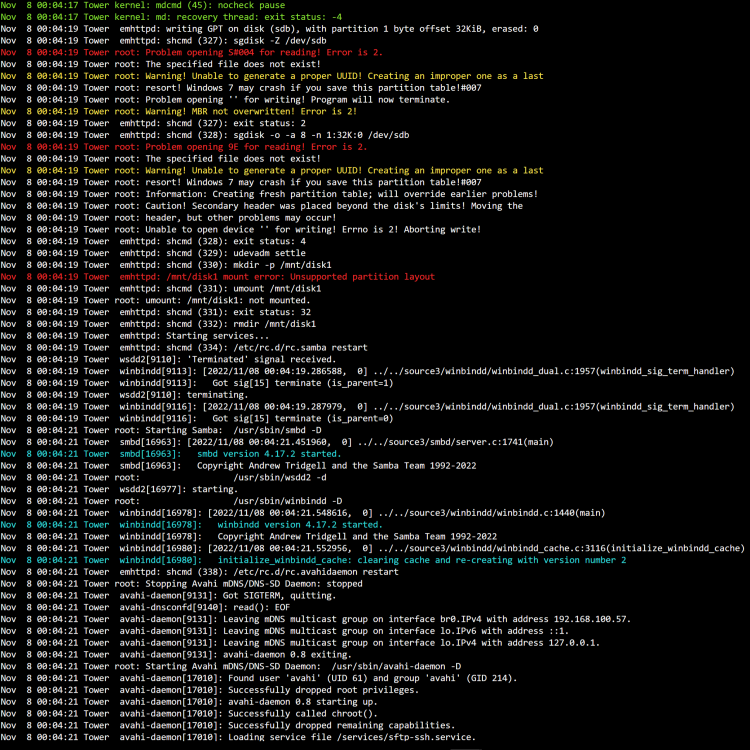Click "Found user 'avahi' (UID 61)" line
Image resolution: width=750 pixels, height=750 pixels.
pyautogui.click(x=259, y=678)
